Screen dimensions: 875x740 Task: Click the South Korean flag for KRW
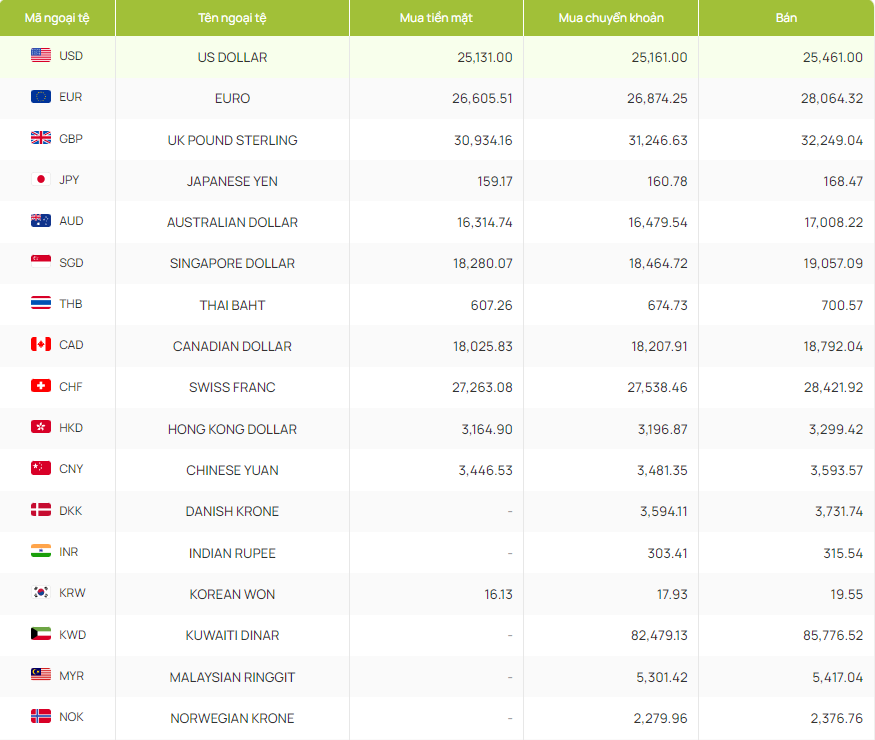(x=41, y=593)
